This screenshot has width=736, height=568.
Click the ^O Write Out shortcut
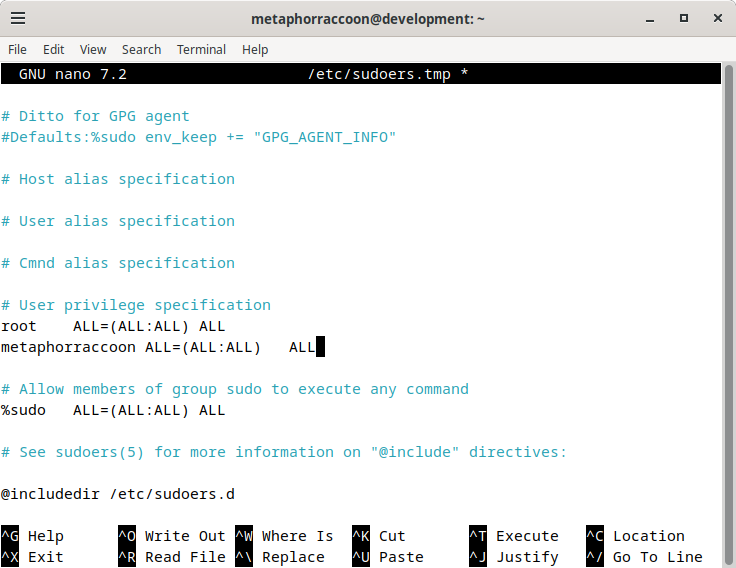pos(172,536)
